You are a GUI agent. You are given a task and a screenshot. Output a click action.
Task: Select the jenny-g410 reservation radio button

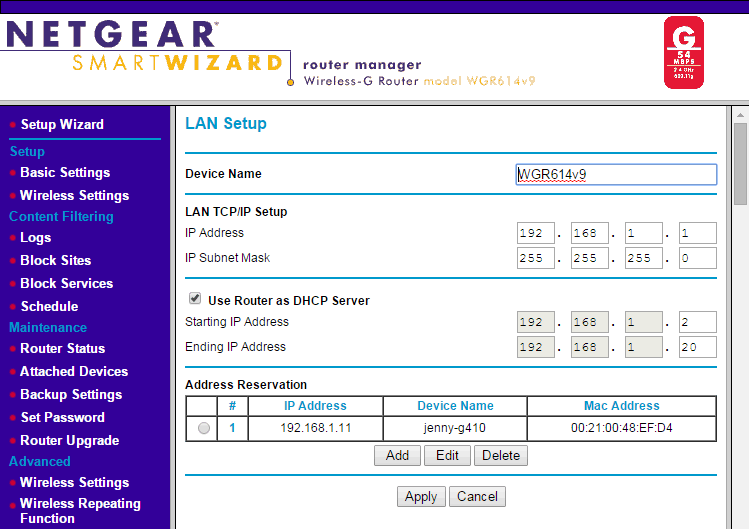204,428
